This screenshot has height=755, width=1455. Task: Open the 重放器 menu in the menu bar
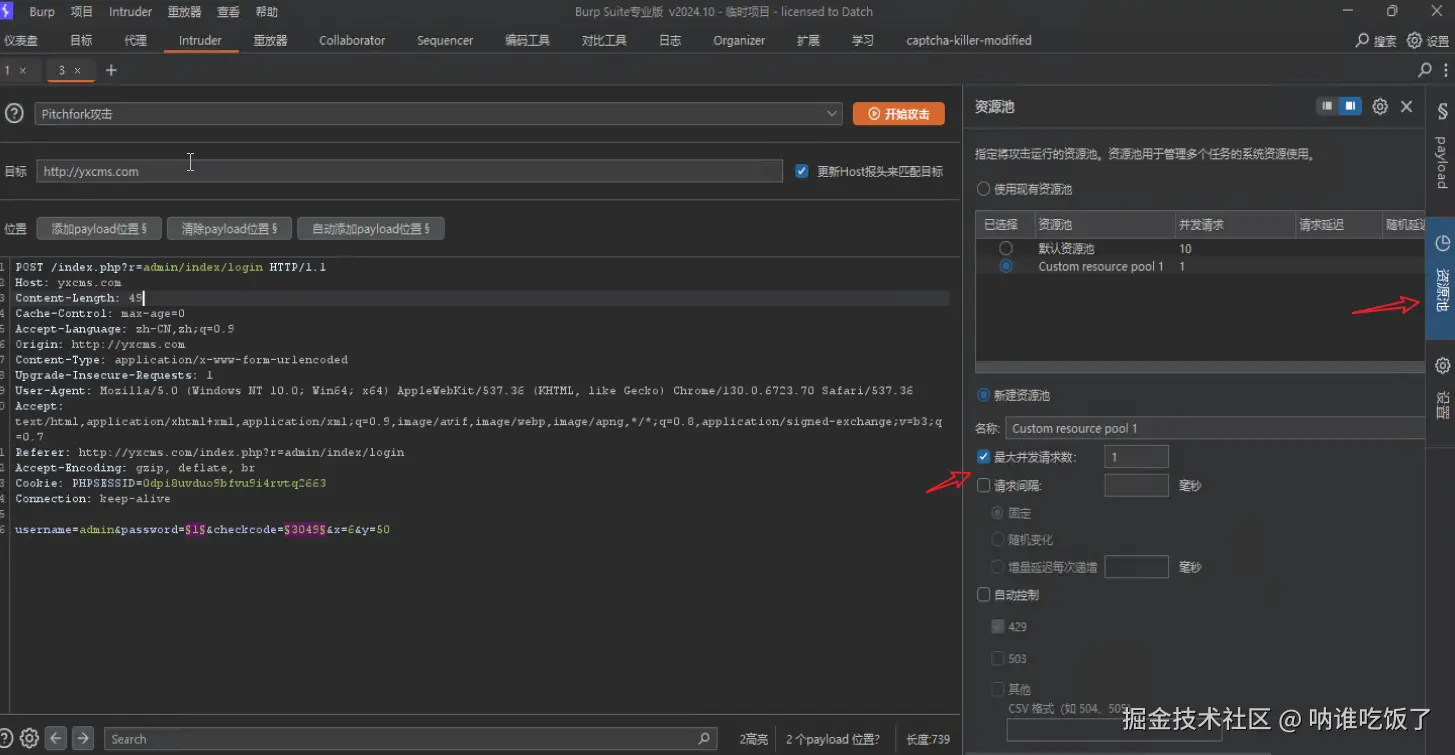[x=184, y=12]
